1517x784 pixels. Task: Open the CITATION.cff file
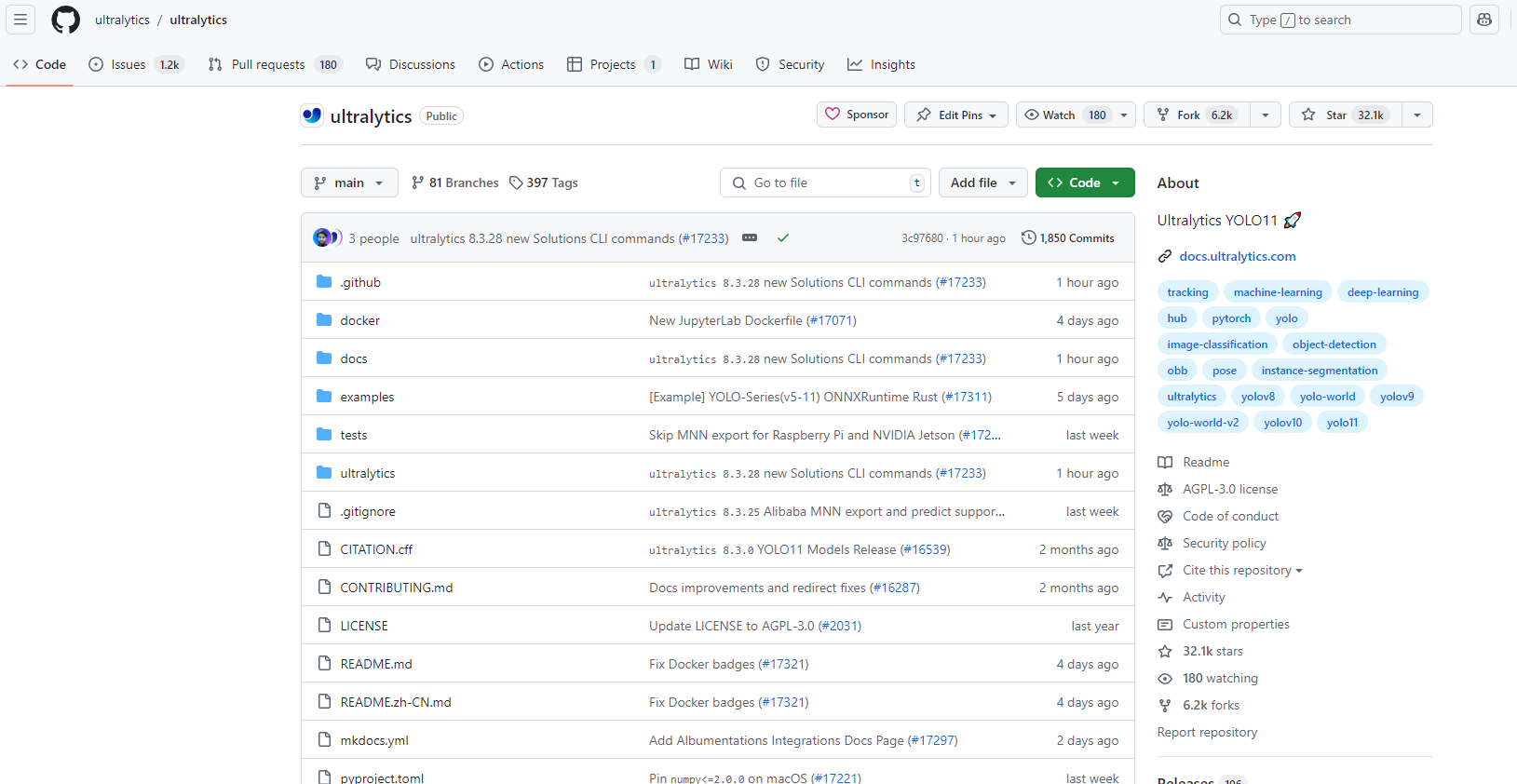376,549
